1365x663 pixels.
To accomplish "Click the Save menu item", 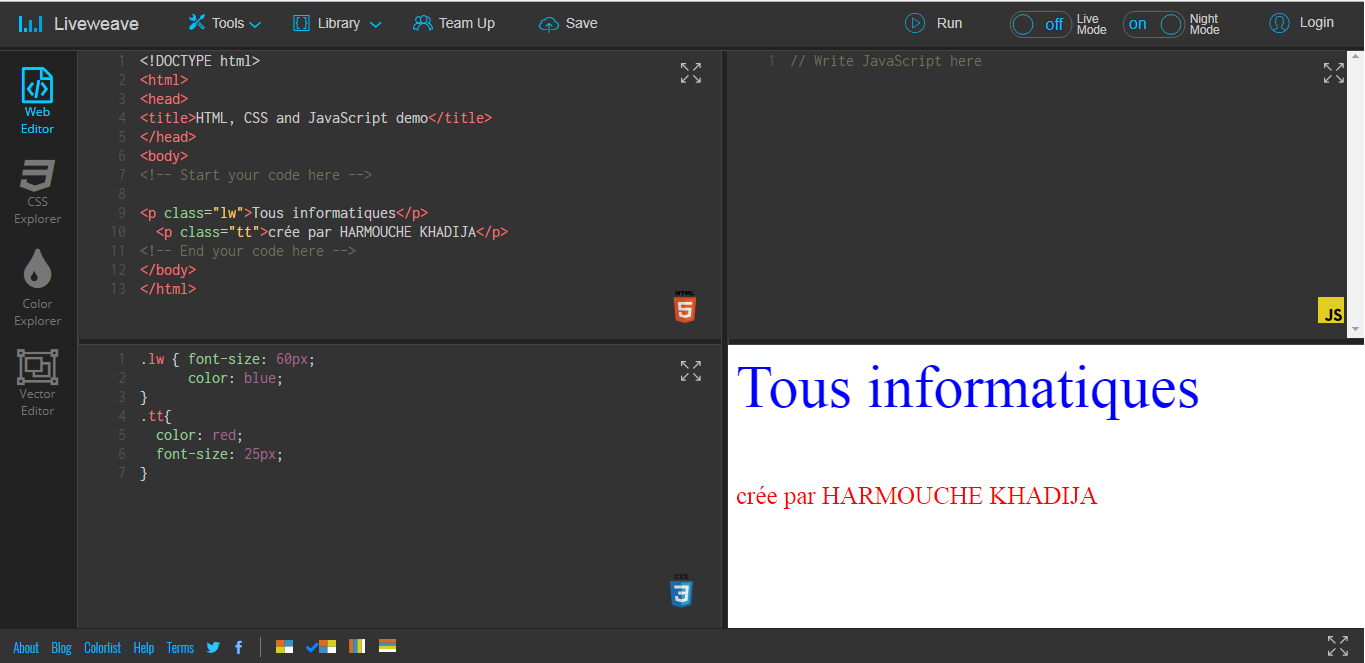I will [x=567, y=23].
